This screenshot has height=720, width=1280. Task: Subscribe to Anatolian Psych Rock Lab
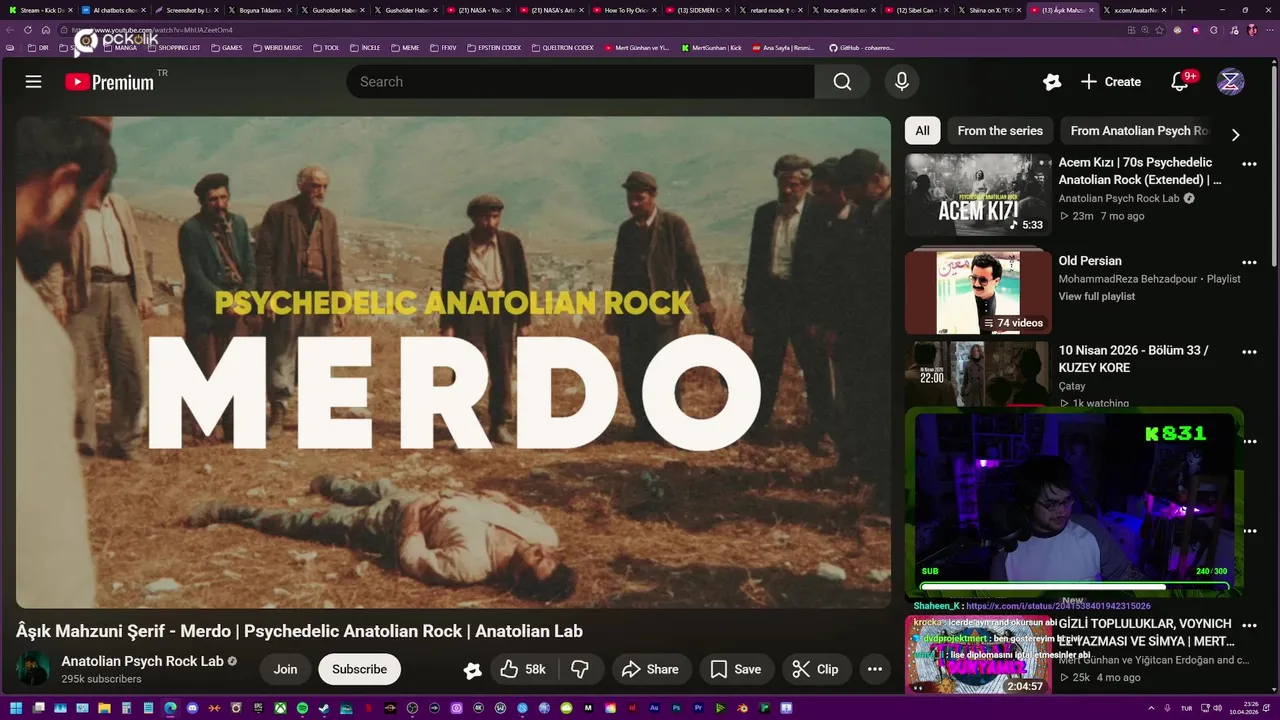[359, 669]
